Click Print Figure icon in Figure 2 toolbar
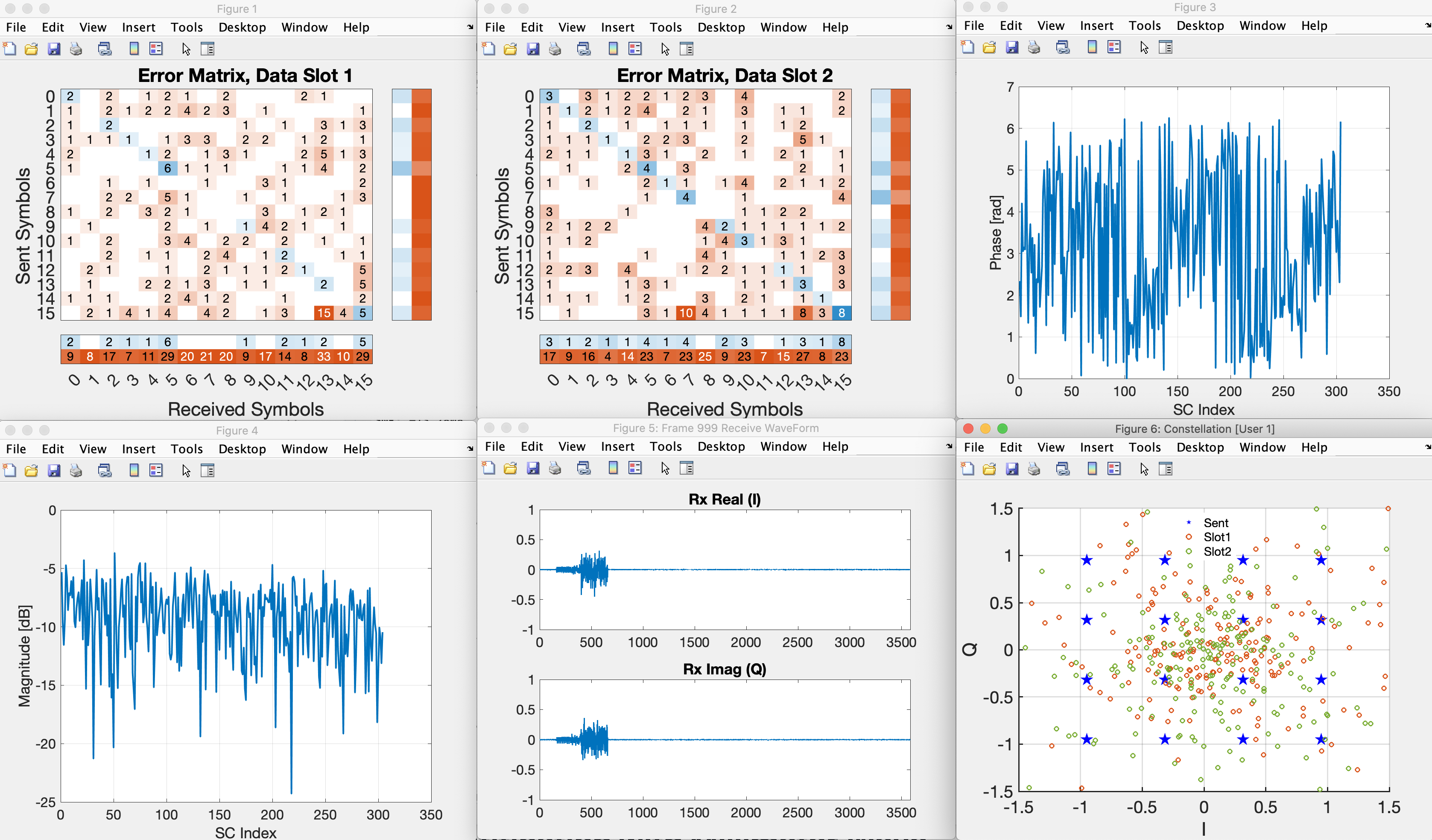The image size is (1432, 840). click(555, 49)
